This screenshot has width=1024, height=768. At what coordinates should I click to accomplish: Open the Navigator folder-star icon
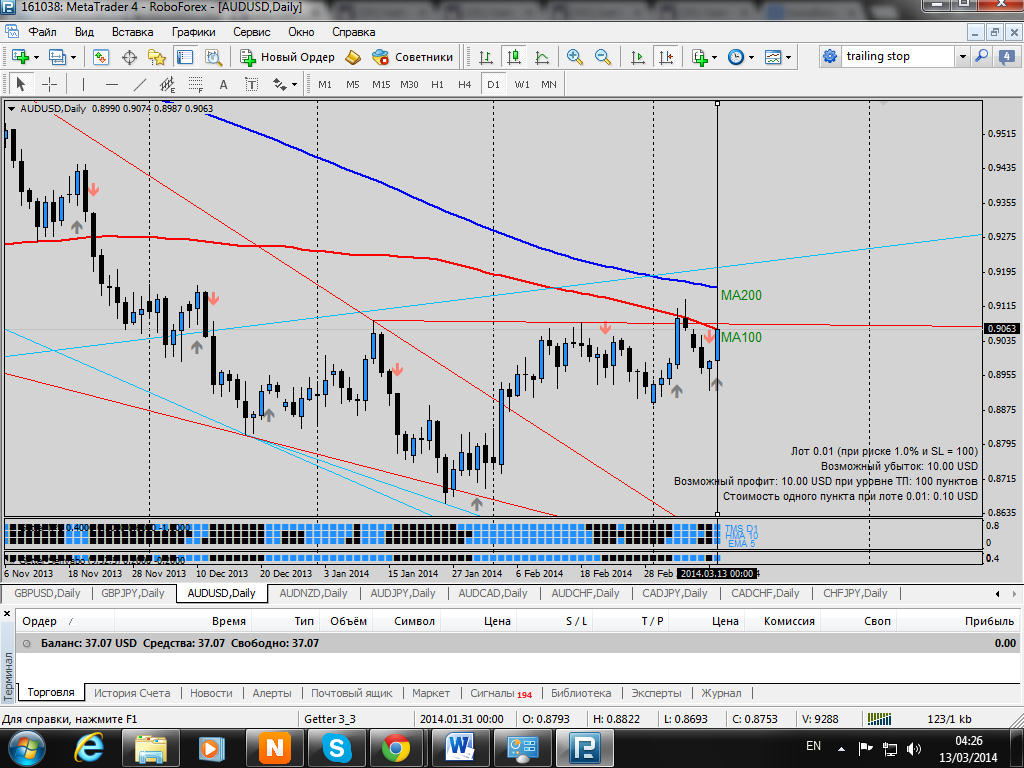point(157,57)
